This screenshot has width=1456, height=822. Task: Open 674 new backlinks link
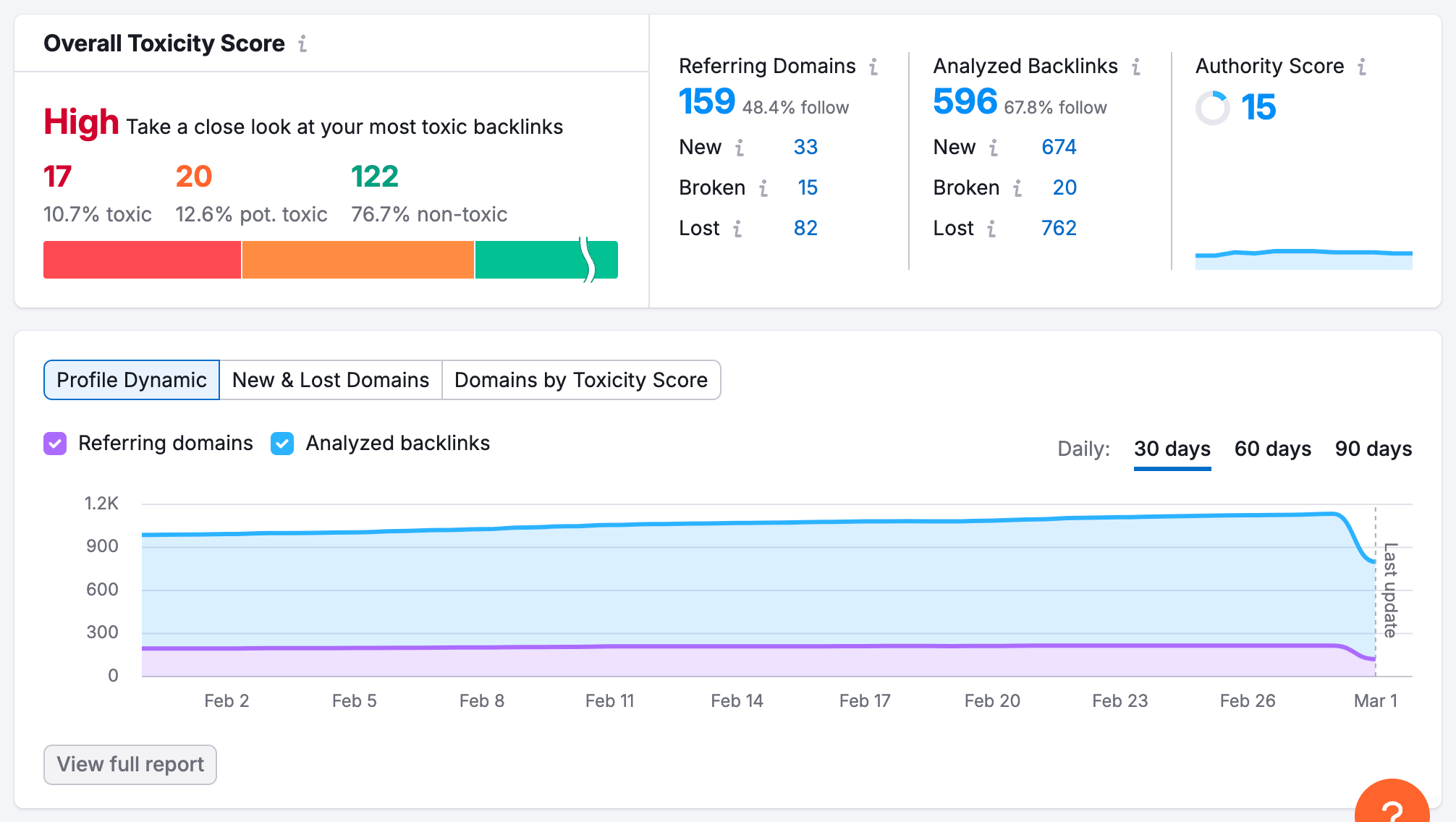coord(1059,148)
